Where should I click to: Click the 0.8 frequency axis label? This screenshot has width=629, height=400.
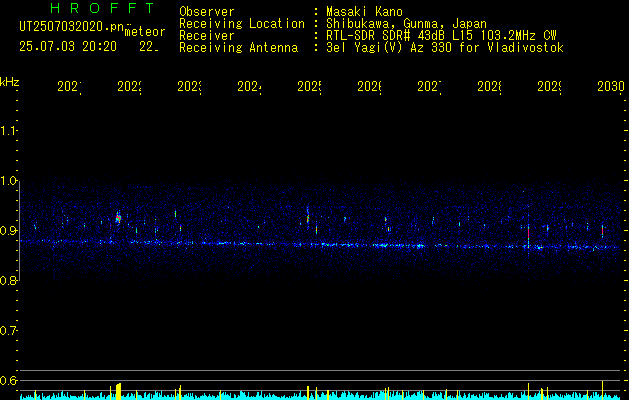[9, 280]
